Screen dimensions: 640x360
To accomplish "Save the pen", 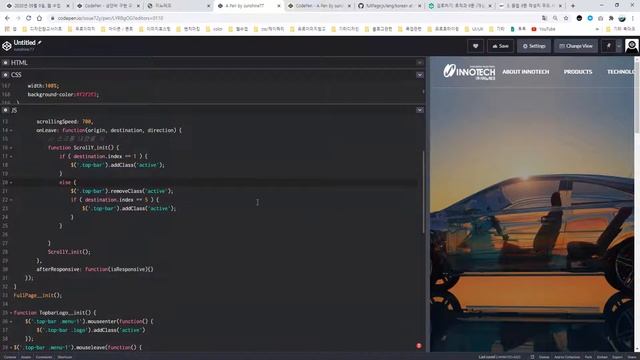I will [x=500, y=46].
